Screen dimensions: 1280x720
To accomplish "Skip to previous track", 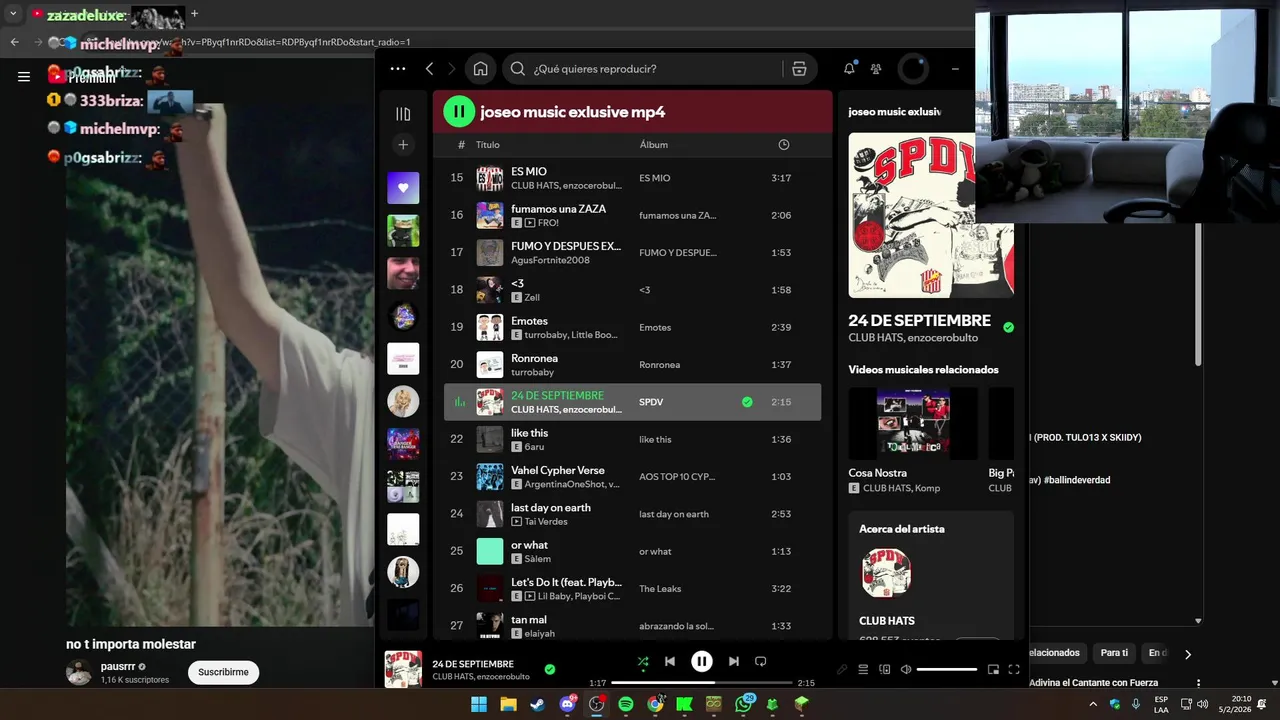I will coord(670,661).
